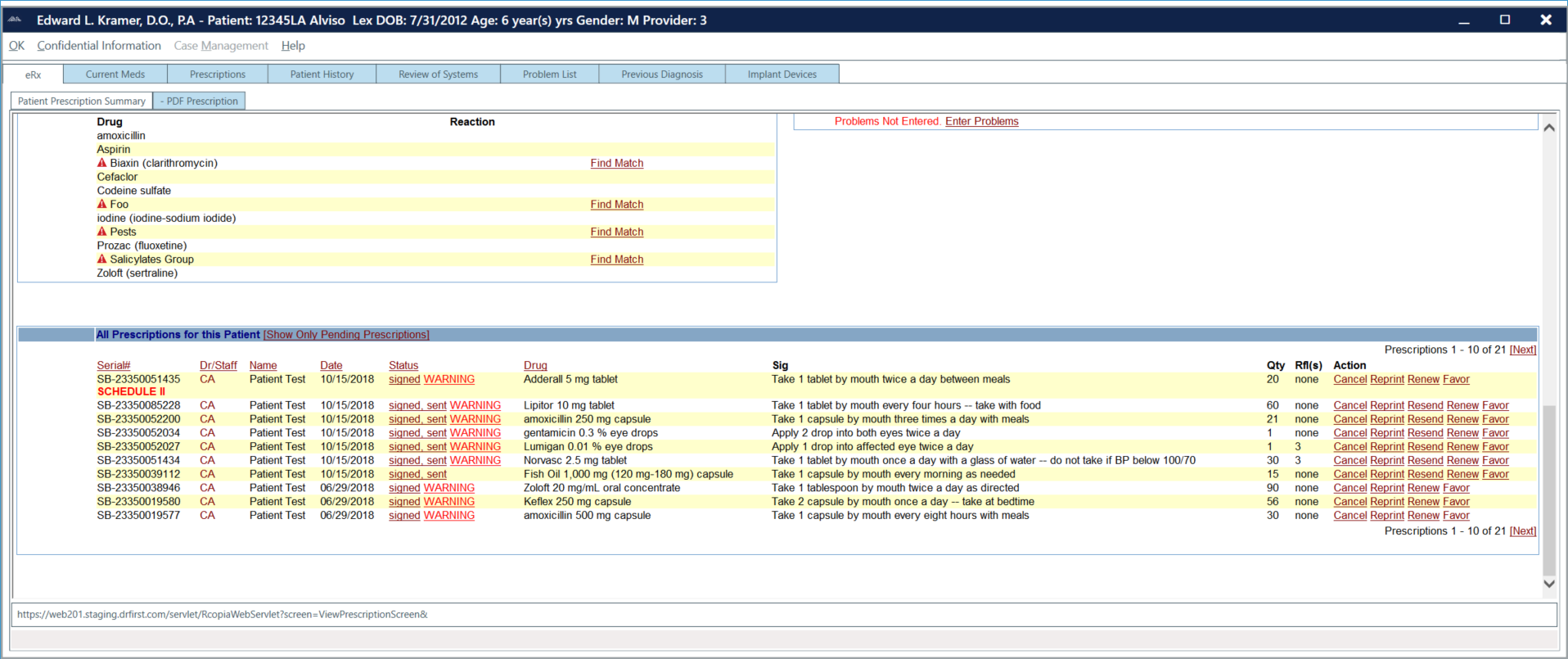This screenshot has height=659, width=1568.
Task: Click serial number SB-23350051435
Action: [138, 379]
